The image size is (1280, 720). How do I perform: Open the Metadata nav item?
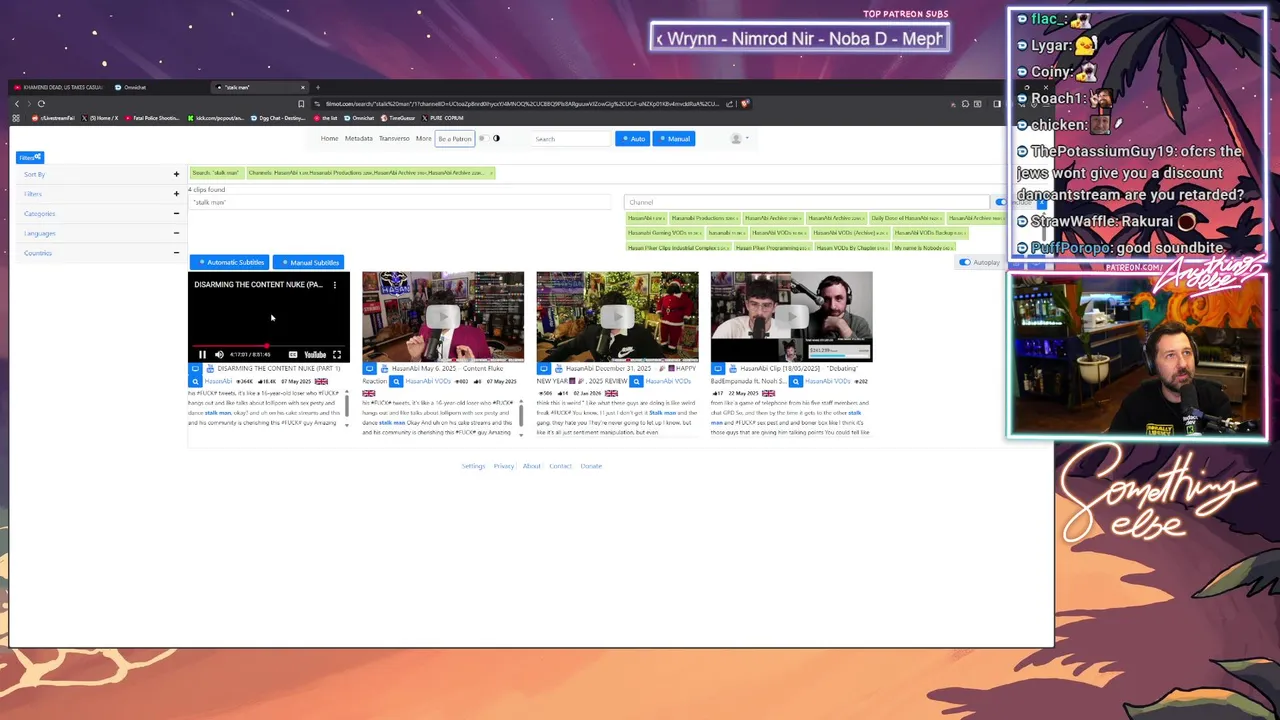coord(359,139)
